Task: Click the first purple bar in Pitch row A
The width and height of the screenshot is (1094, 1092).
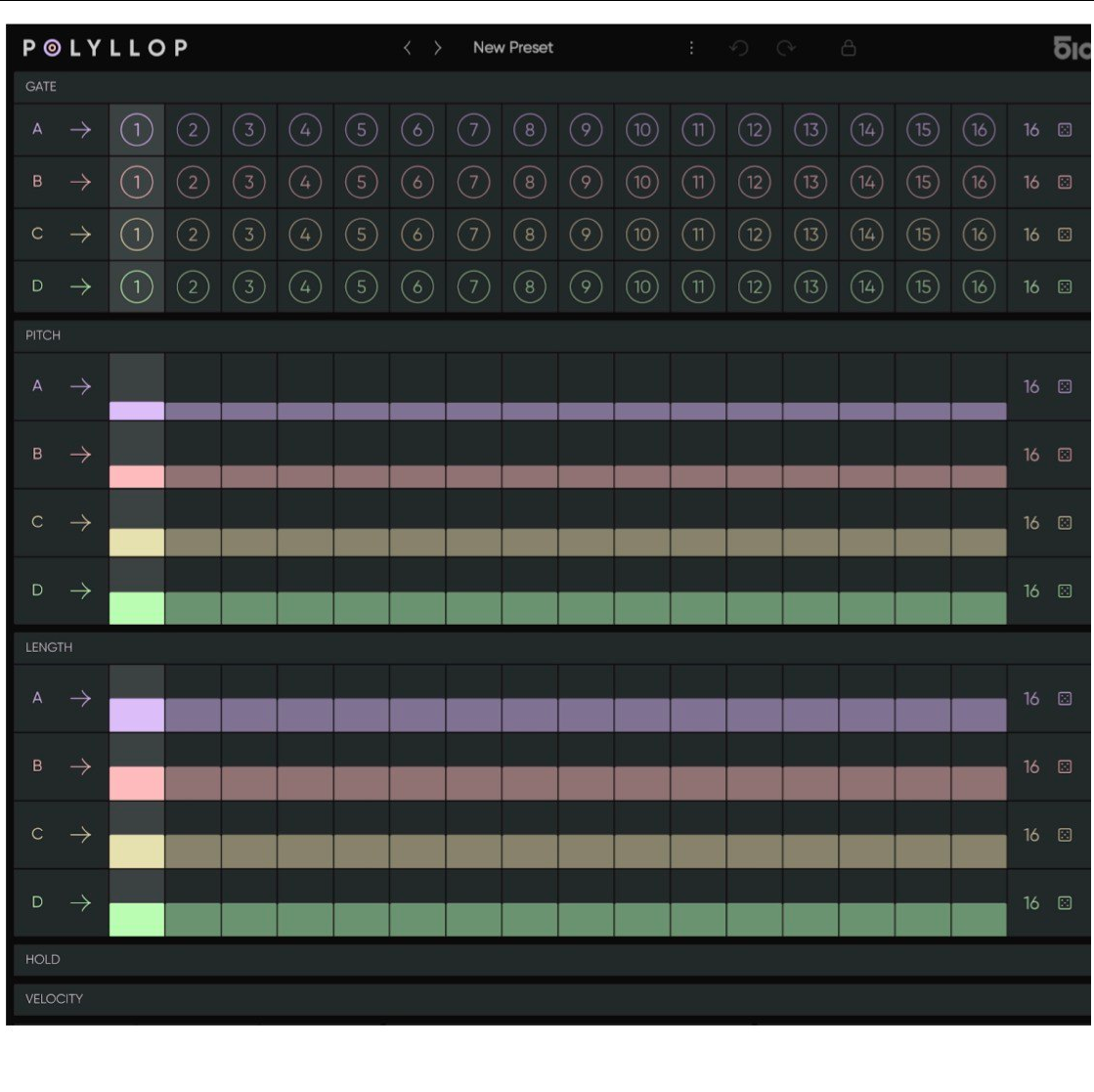Action: [x=137, y=411]
